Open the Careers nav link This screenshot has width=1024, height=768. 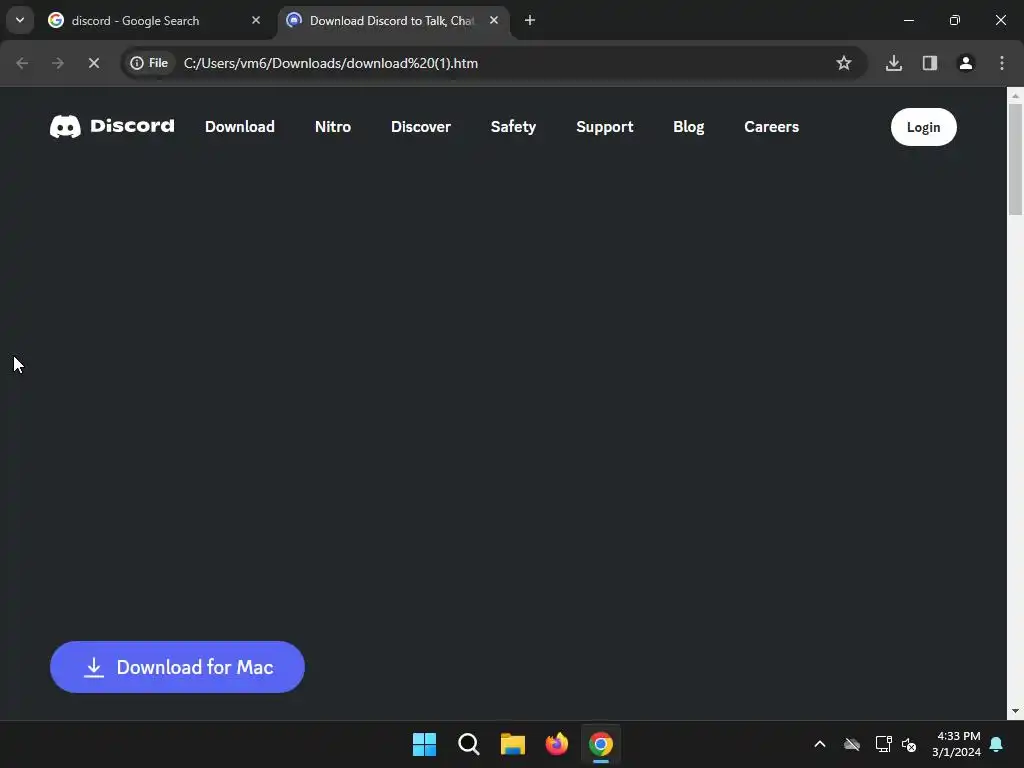coord(771,127)
